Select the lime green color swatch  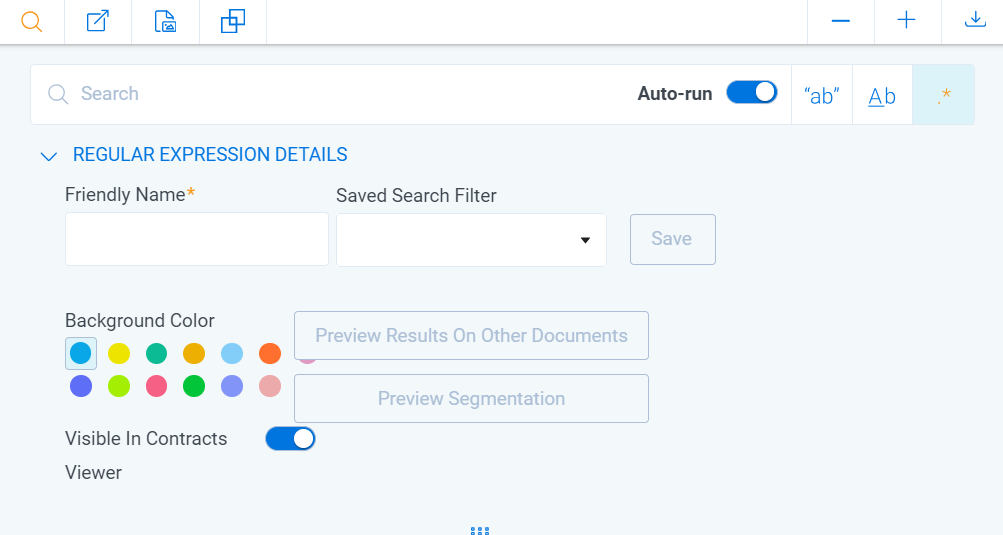click(x=119, y=386)
